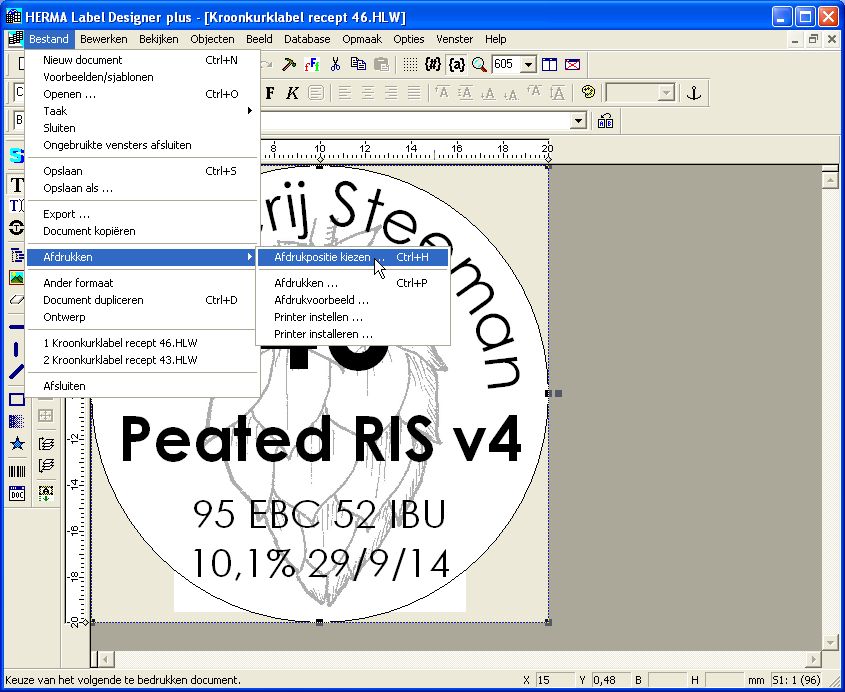Click the anchor icon in toolbar
Screen dimensions: 845x692
click(x=693, y=93)
